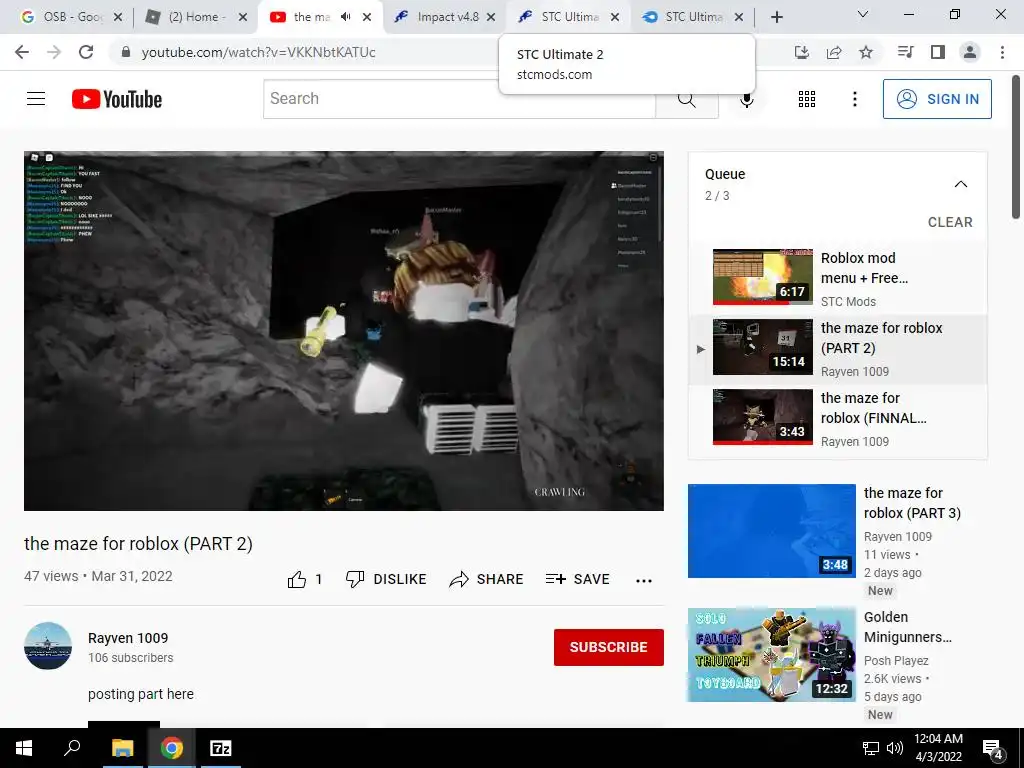Click the DISLIKE thumbs down button
The image size is (1024, 768).
386,579
